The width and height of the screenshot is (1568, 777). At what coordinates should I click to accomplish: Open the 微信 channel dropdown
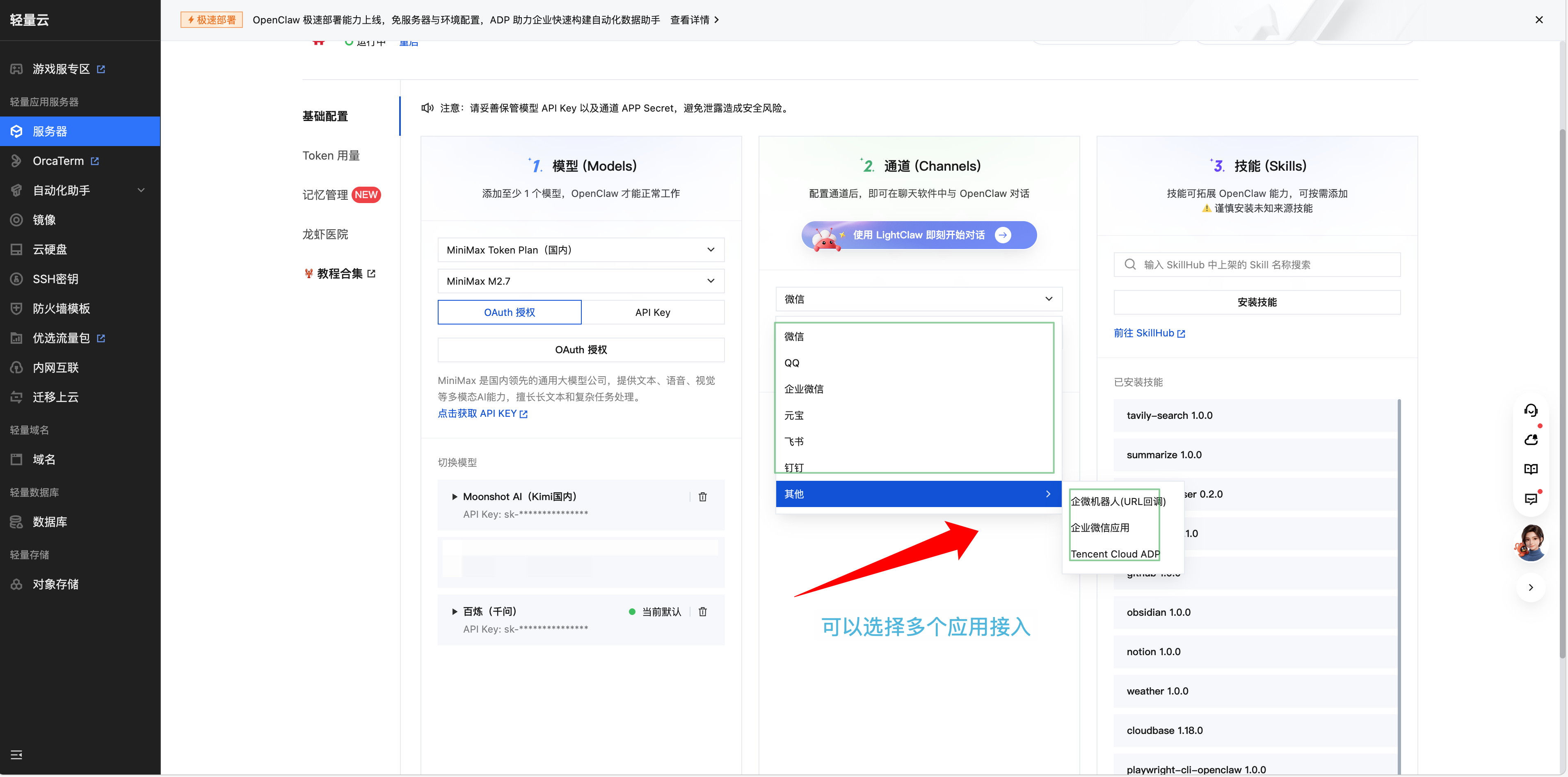click(x=919, y=299)
